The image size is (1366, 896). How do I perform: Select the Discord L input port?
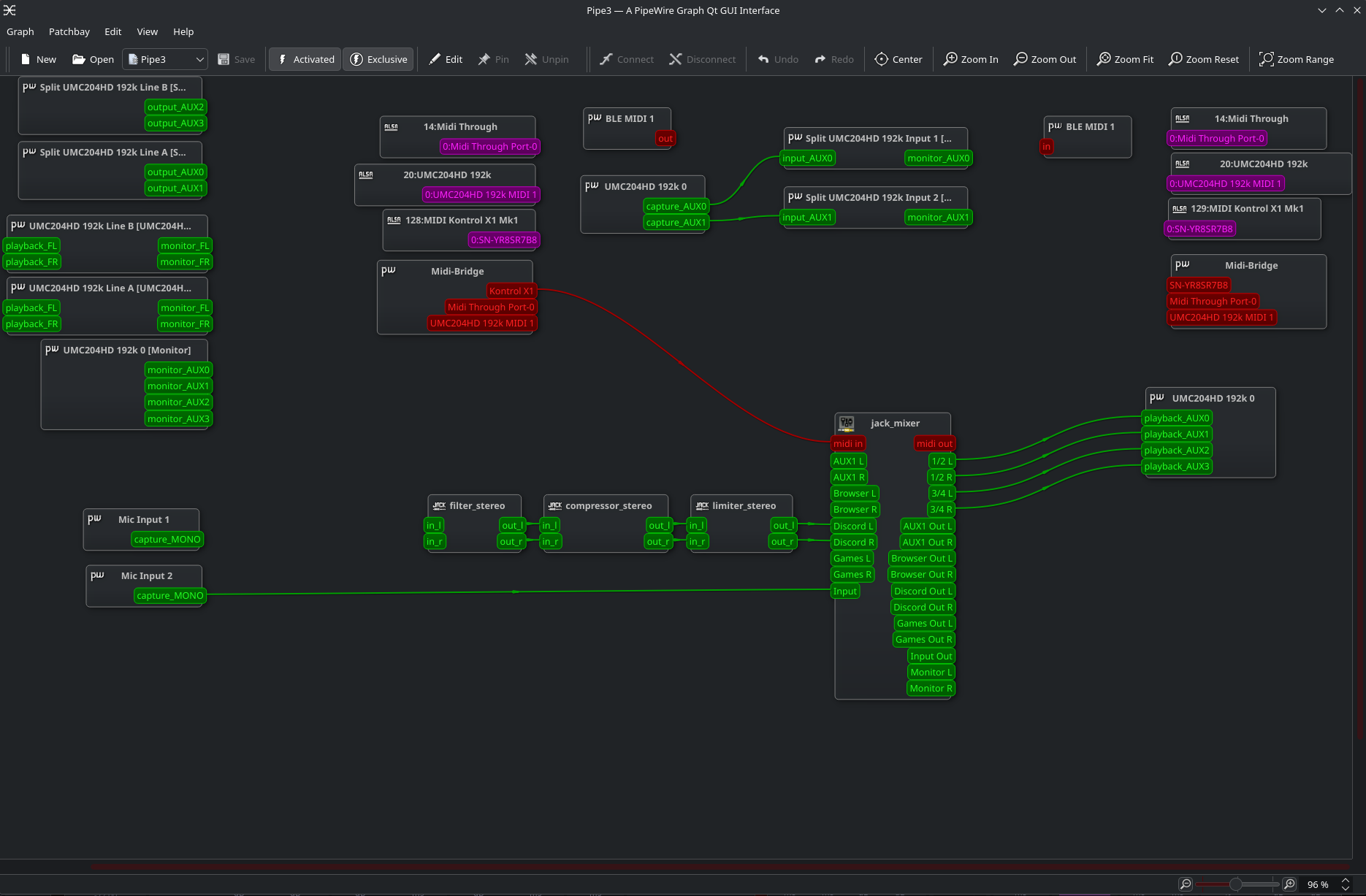click(x=854, y=526)
